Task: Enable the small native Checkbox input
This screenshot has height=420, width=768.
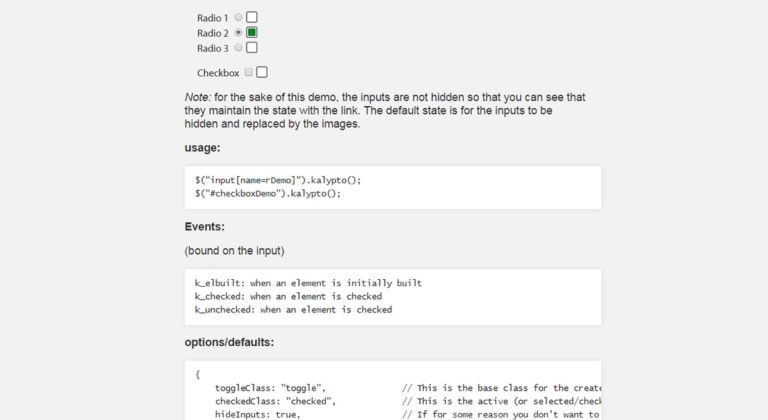Action: point(249,72)
